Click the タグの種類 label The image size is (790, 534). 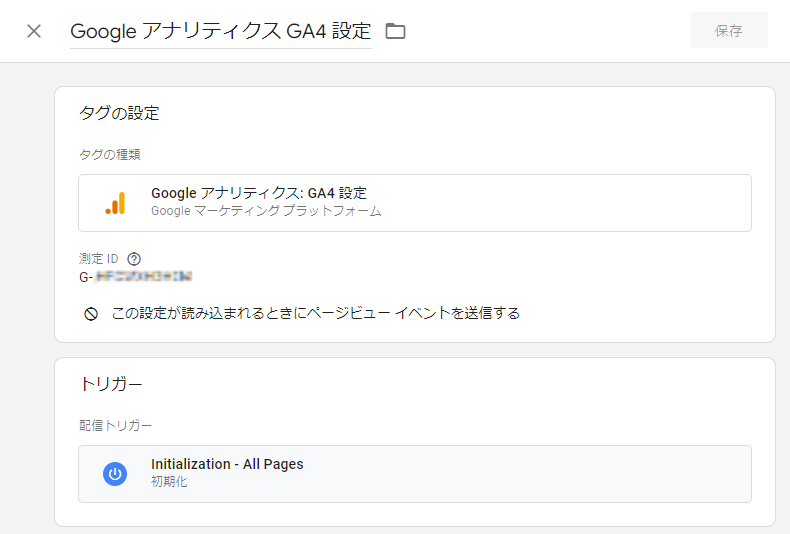click(109, 155)
